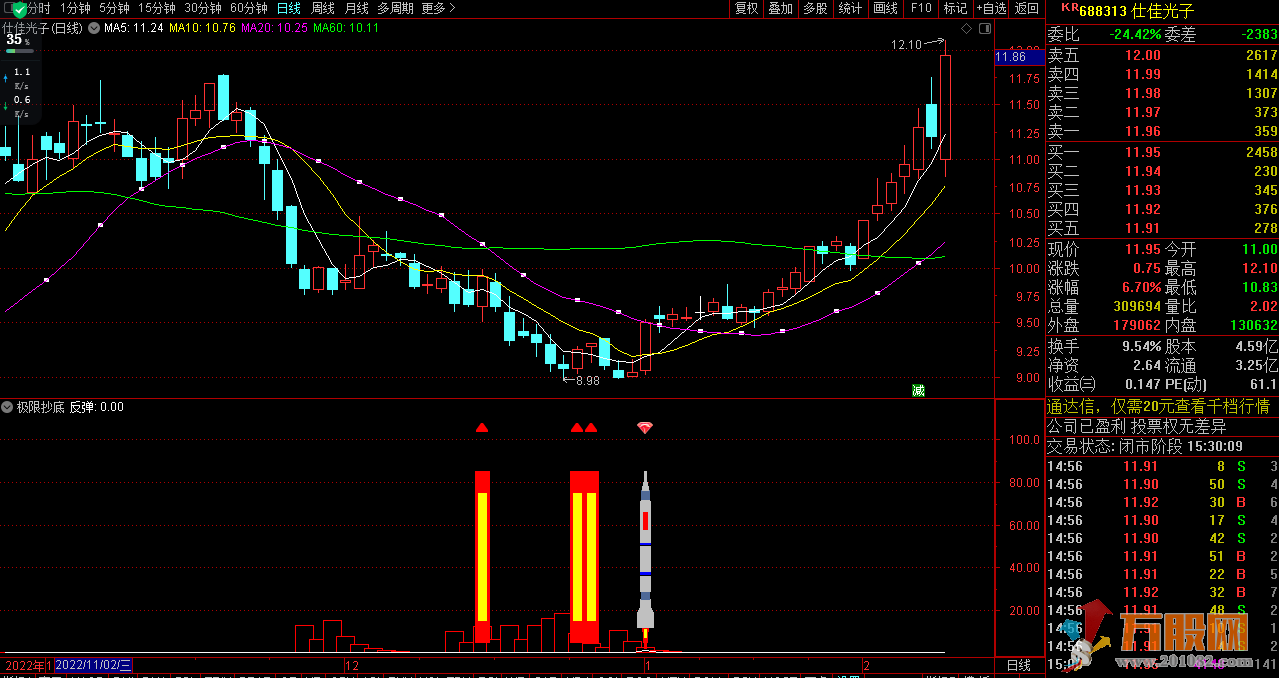Click the green shield icon at top-left
The image size is (1279, 678).
[x=18, y=8]
